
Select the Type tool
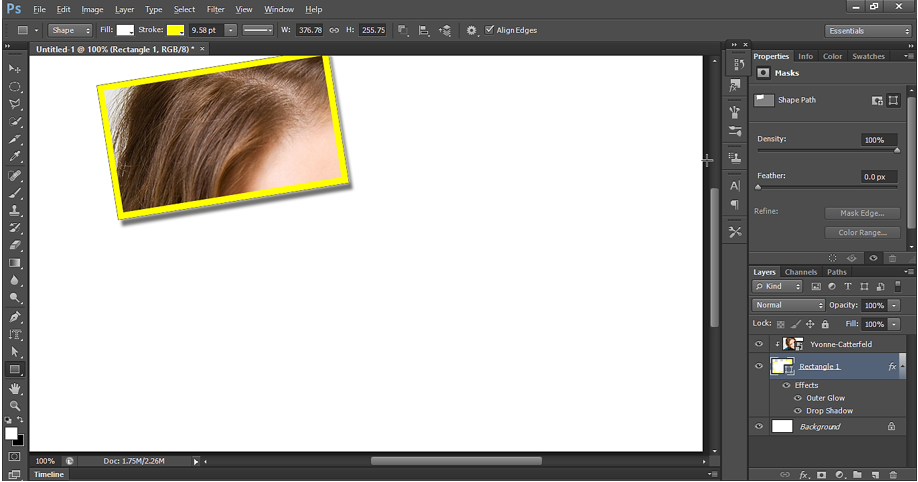click(x=15, y=334)
